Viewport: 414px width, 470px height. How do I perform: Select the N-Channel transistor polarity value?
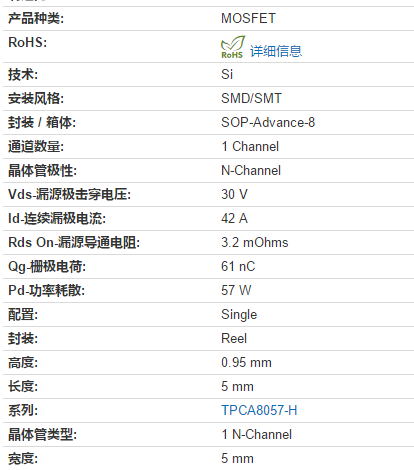click(x=251, y=170)
